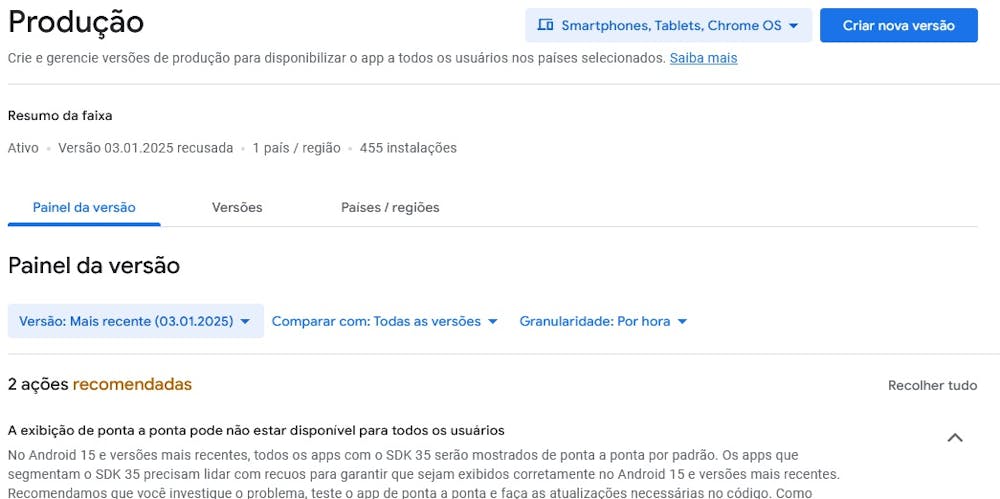Open the Versão: Mais recente (03.01.2025) filter
Viewport: 1000px width, 499px height.
click(x=136, y=321)
